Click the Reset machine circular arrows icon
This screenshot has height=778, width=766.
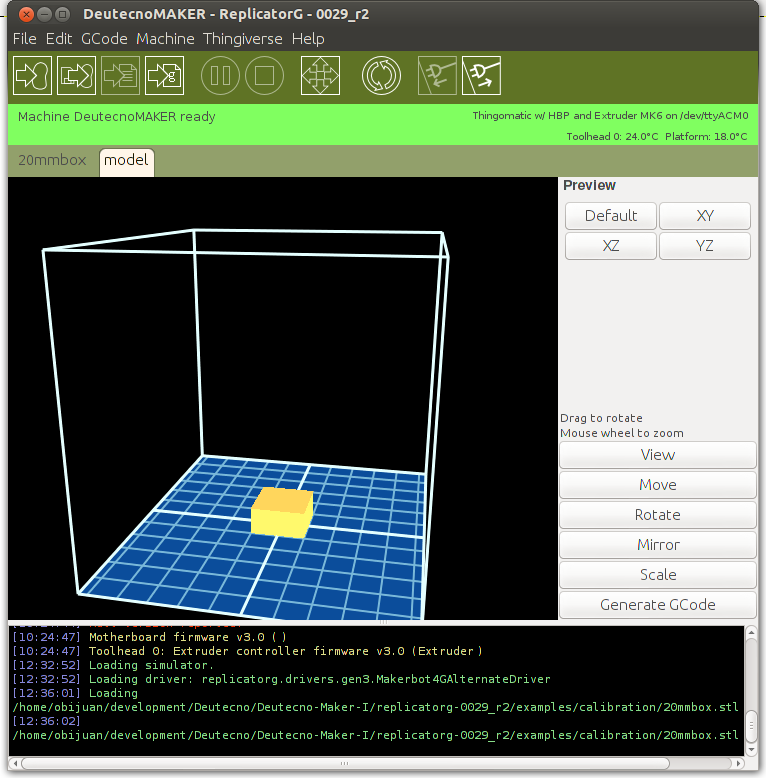click(x=380, y=75)
